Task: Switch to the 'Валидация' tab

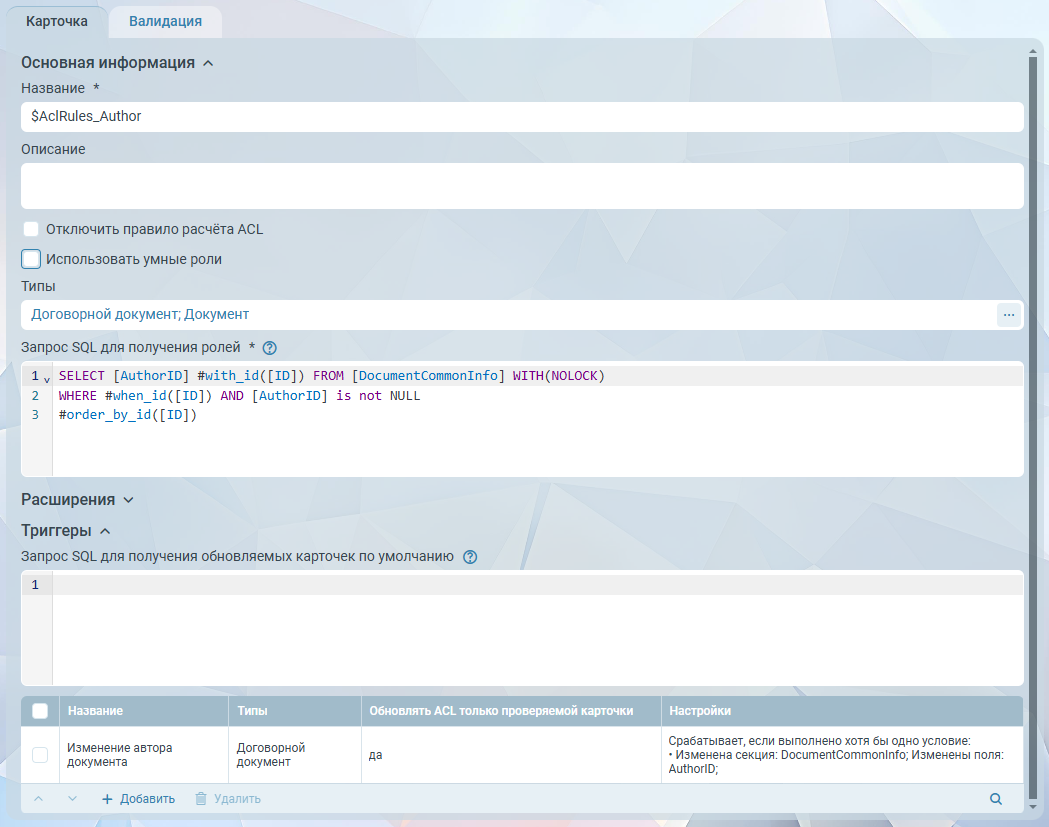Action: [x=165, y=21]
